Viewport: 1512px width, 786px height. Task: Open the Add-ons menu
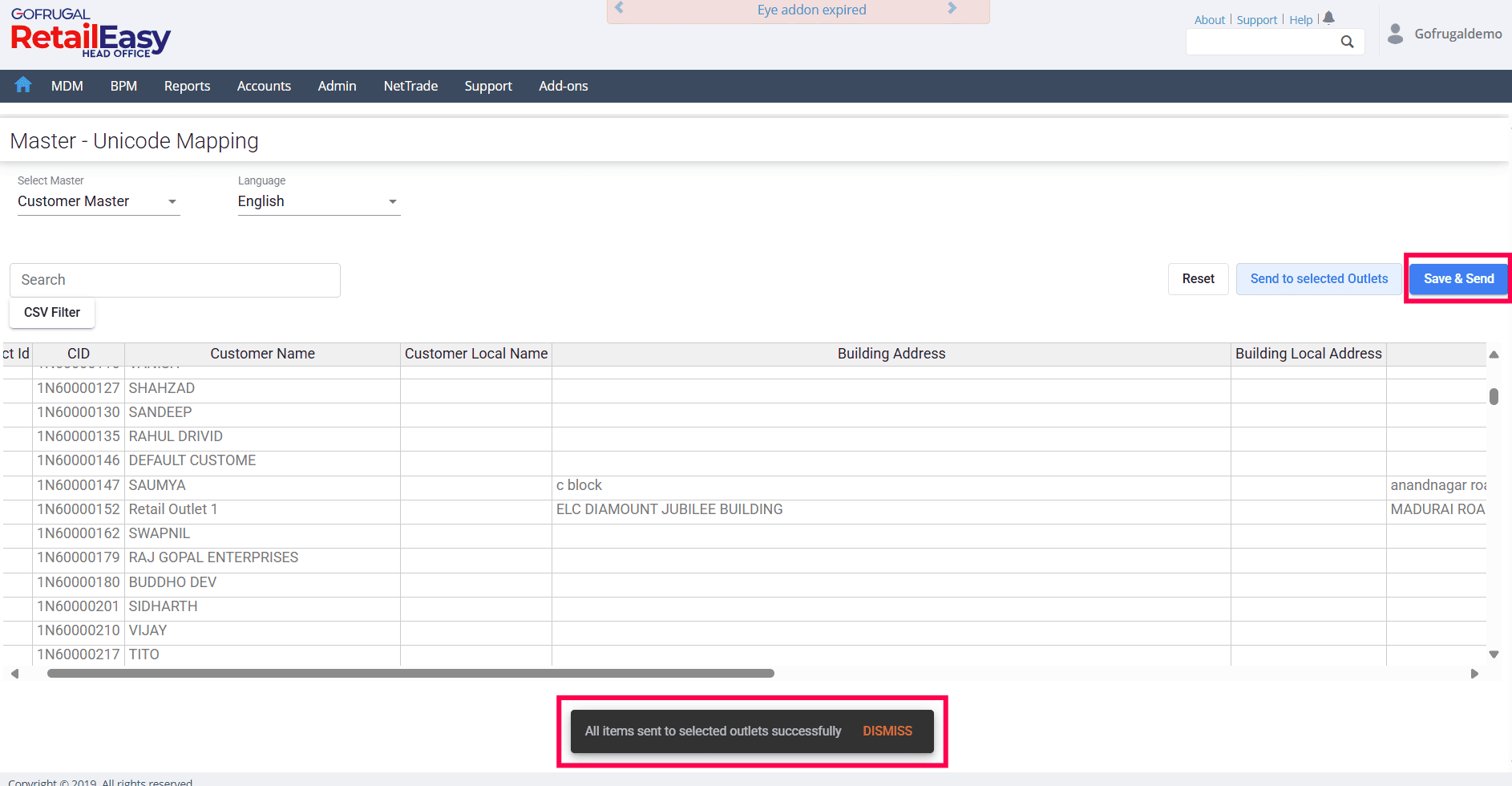[x=564, y=86]
